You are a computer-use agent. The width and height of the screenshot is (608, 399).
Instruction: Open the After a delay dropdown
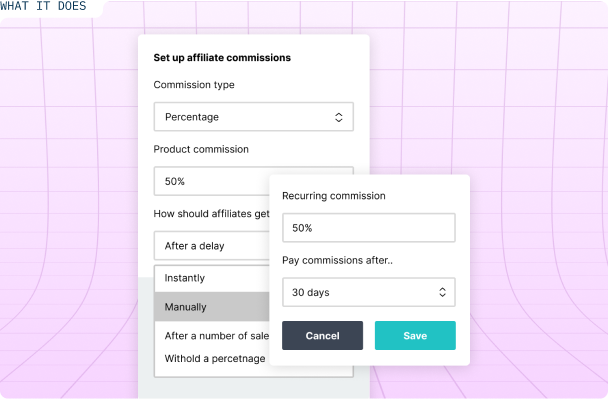pos(212,246)
